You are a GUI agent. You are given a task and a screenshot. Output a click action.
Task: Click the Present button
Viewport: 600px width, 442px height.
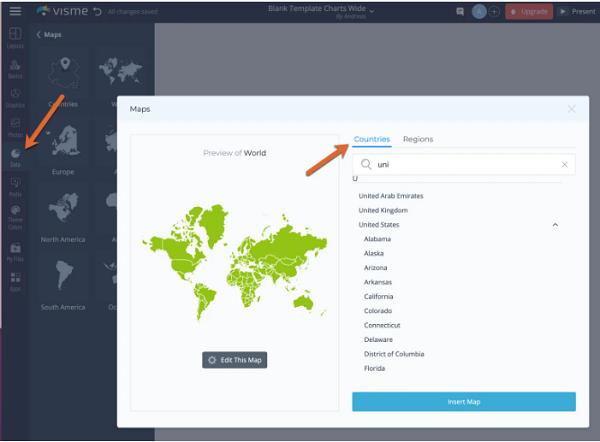578,12
